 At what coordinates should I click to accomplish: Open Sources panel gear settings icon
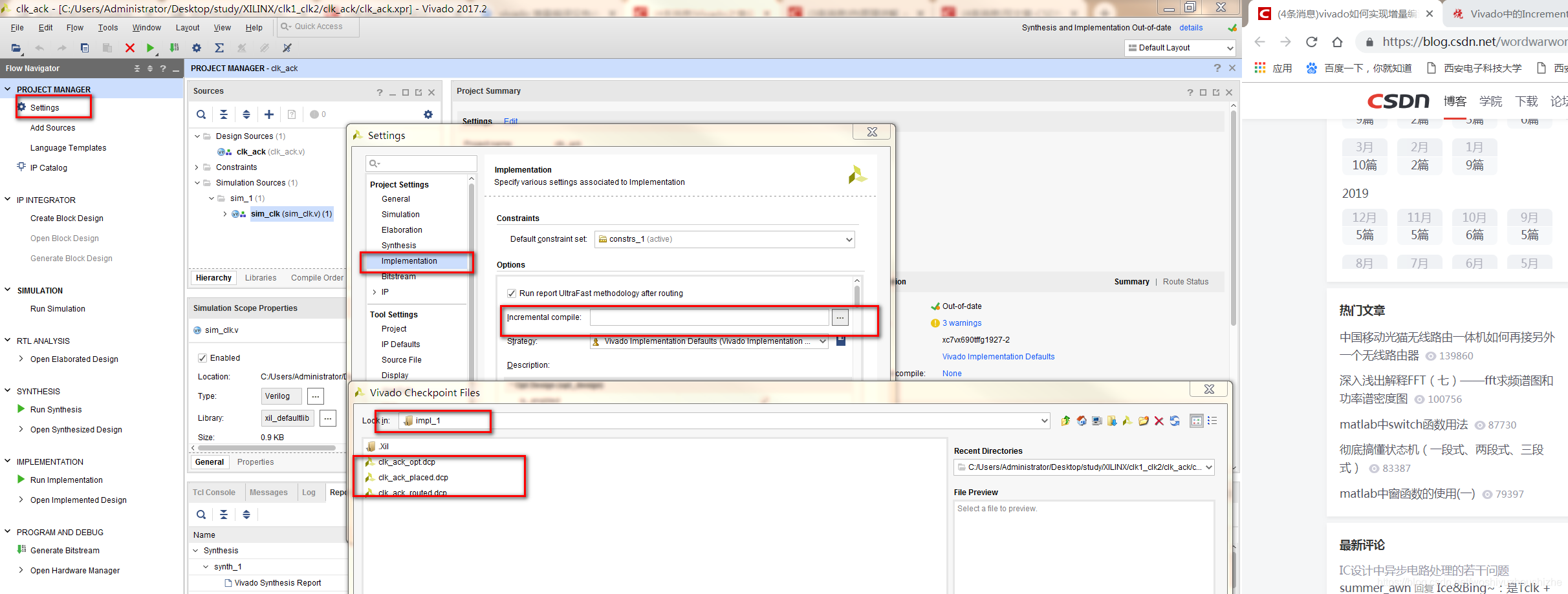click(428, 114)
